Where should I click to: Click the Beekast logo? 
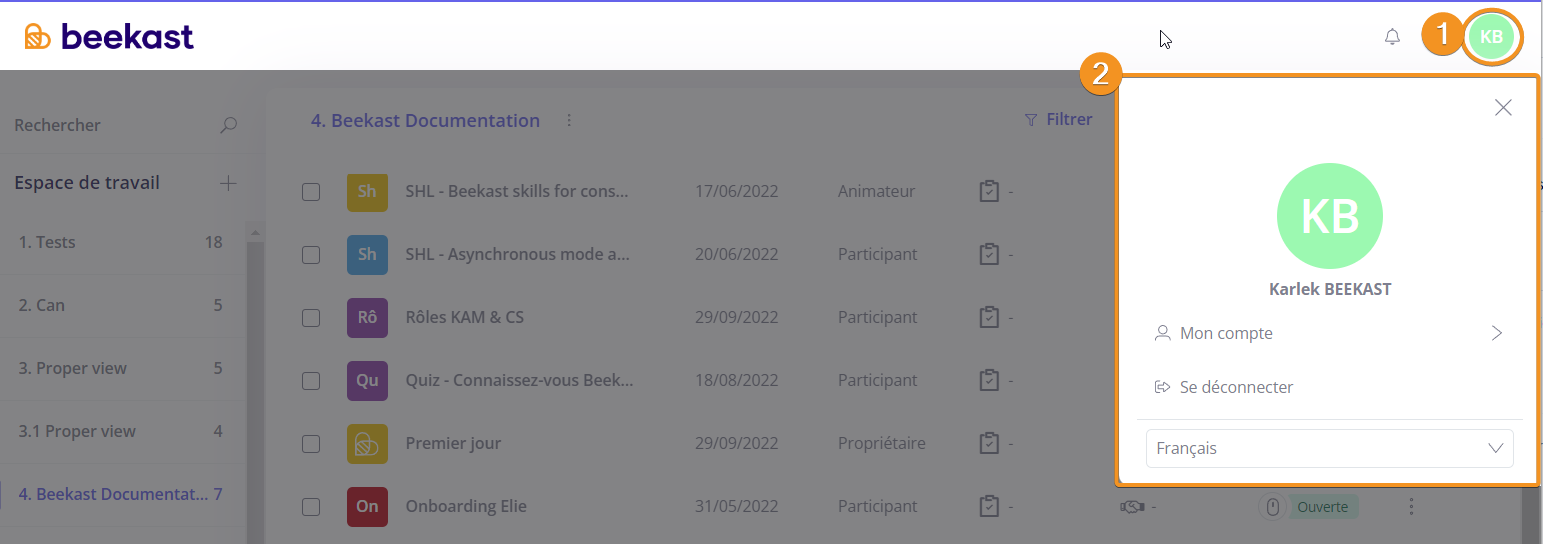pyautogui.click(x=109, y=37)
